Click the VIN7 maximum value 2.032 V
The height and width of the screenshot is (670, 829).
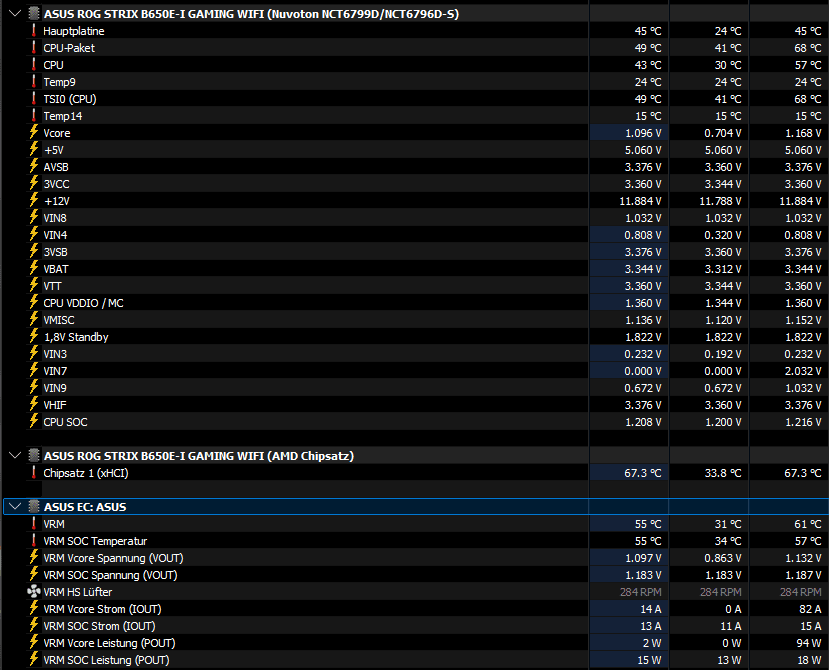click(x=803, y=371)
